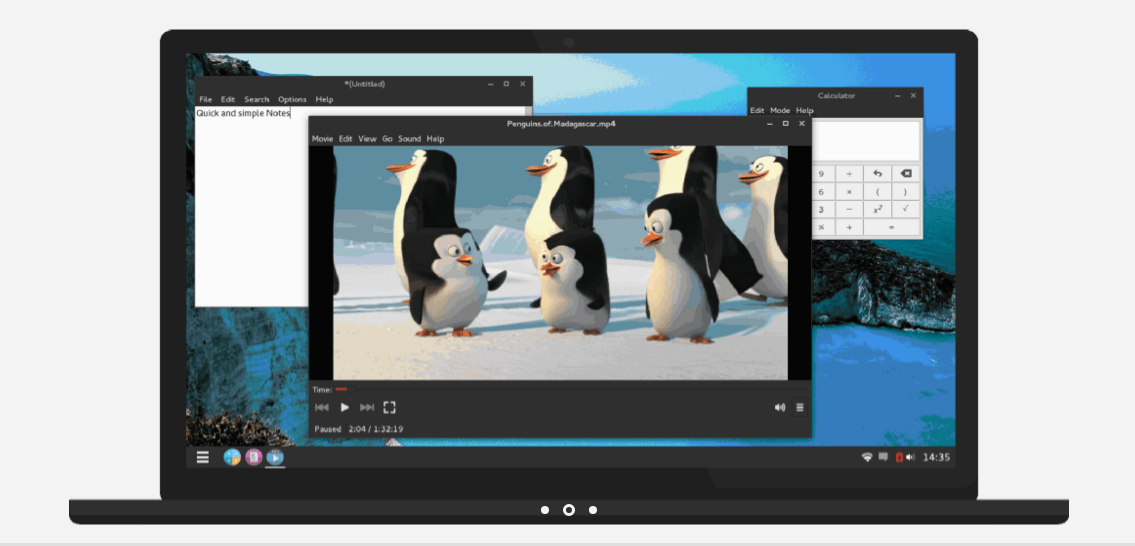Launch the web browser from taskbar
Screen dimensions: 1135x546
pyautogui.click(x=232, y=457)
